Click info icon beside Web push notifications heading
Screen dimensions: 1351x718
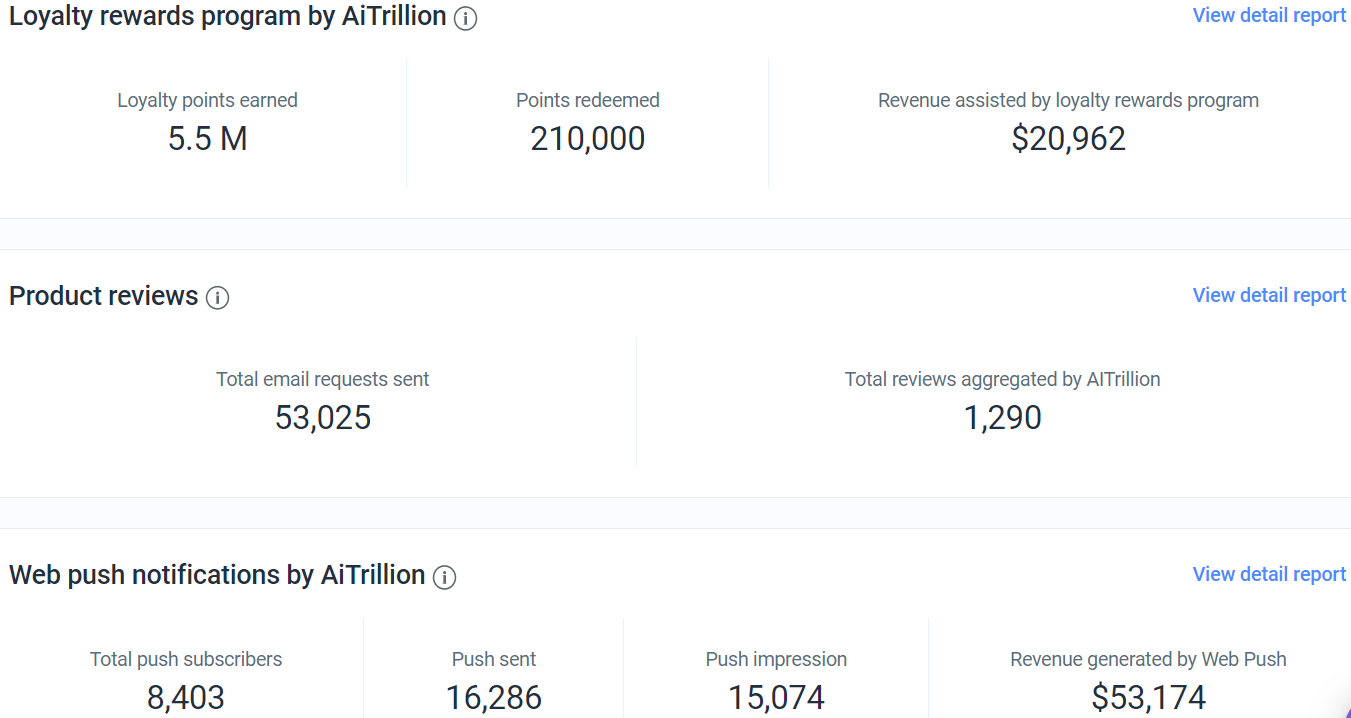pos(444,577)
